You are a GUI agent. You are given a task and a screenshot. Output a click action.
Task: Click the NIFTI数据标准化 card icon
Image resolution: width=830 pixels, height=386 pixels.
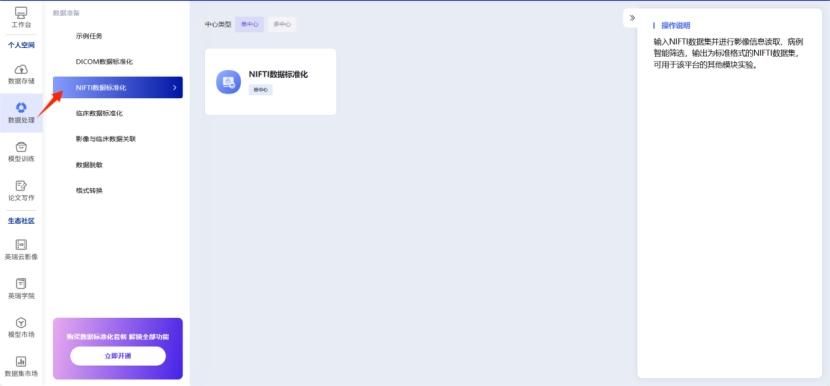229,82
